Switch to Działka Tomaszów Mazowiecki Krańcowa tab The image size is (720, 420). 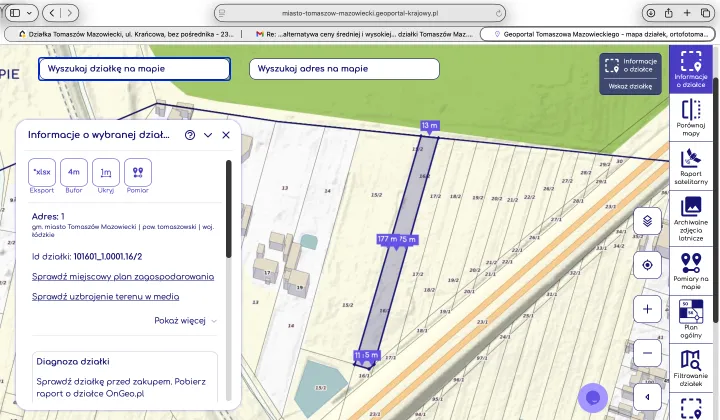(125, 34)
